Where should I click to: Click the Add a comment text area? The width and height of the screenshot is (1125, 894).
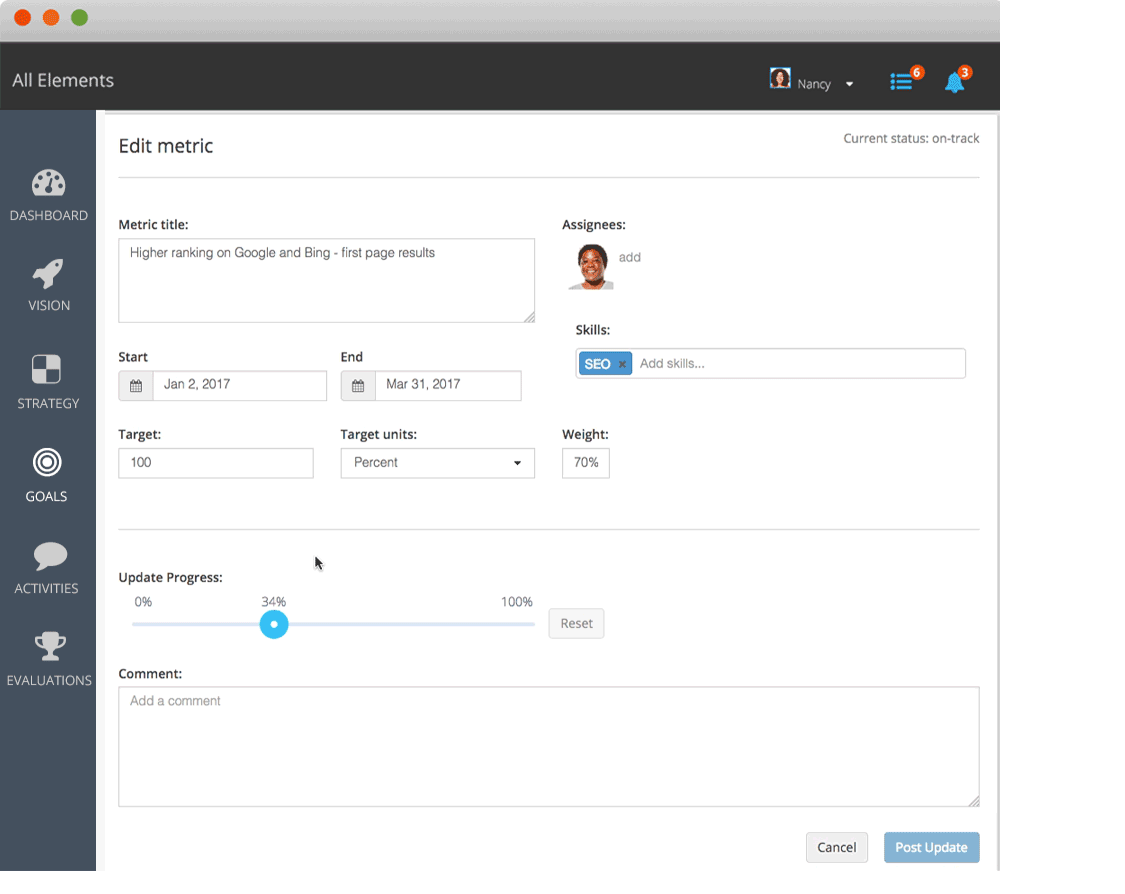point(549,747)
